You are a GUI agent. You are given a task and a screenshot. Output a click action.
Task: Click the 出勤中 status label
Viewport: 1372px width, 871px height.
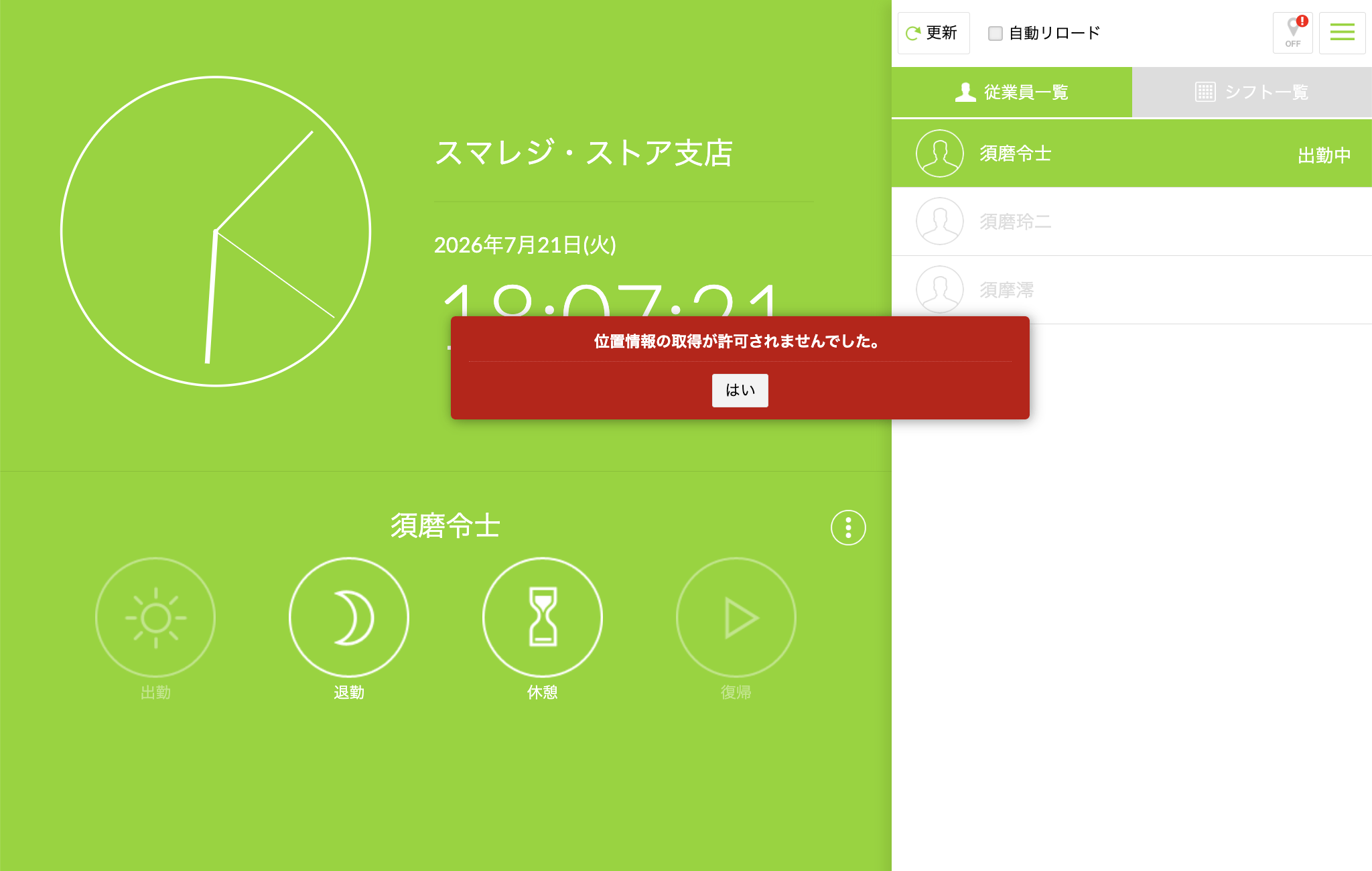click(1324, 155)
